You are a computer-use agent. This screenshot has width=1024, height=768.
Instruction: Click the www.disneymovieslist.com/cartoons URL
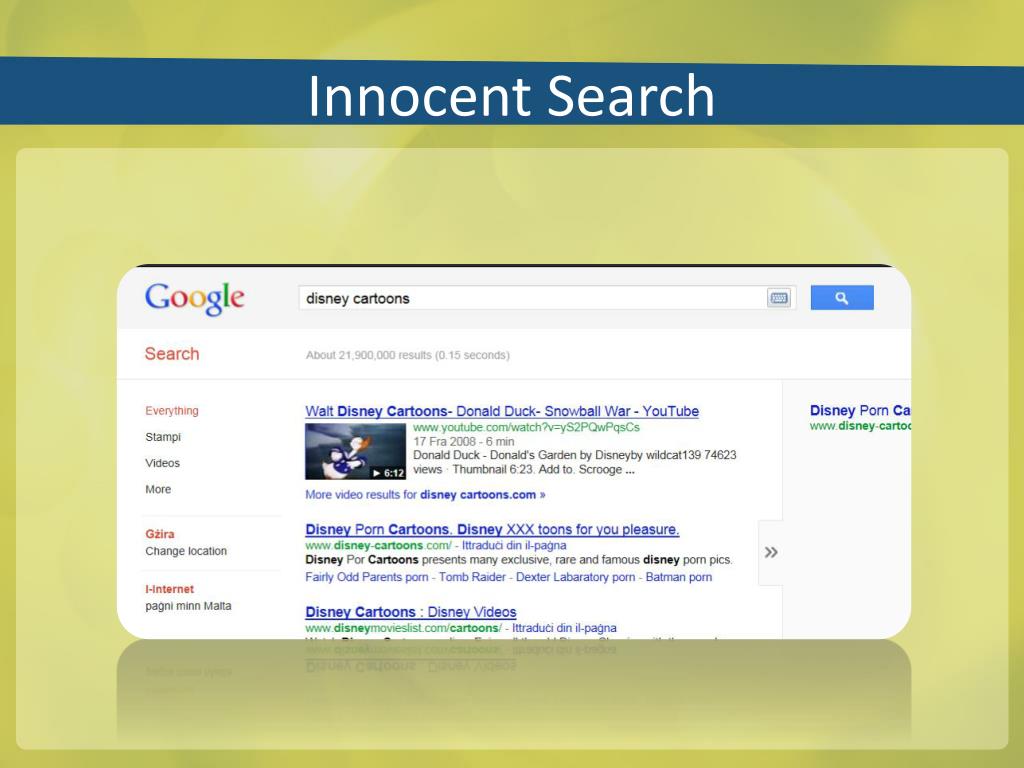point(403,628)
